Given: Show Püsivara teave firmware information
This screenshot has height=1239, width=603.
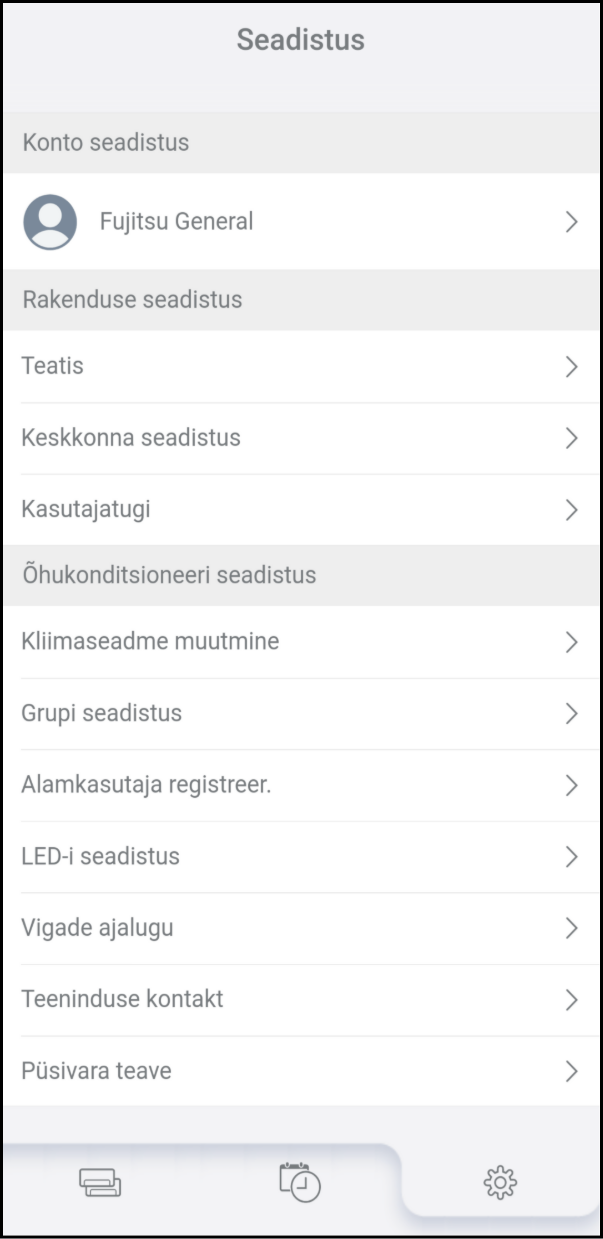Looking at the screenshot, I should coord(96,1071).
